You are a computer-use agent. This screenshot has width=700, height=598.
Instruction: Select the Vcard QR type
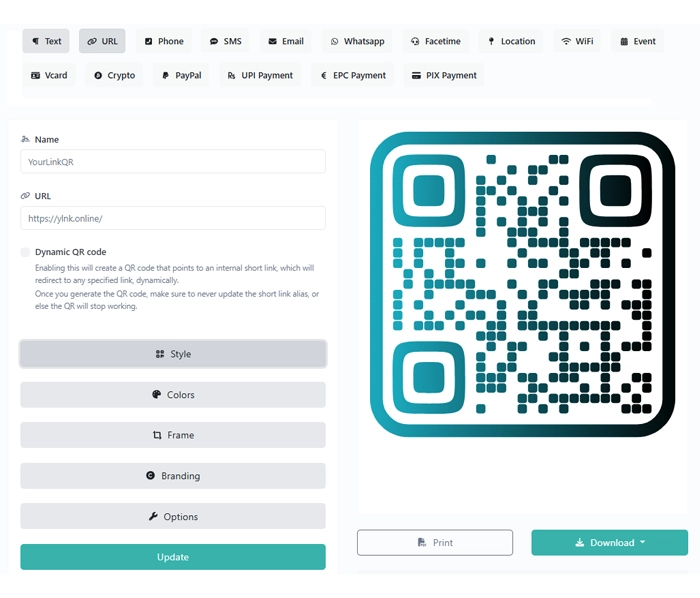point(49,75)
